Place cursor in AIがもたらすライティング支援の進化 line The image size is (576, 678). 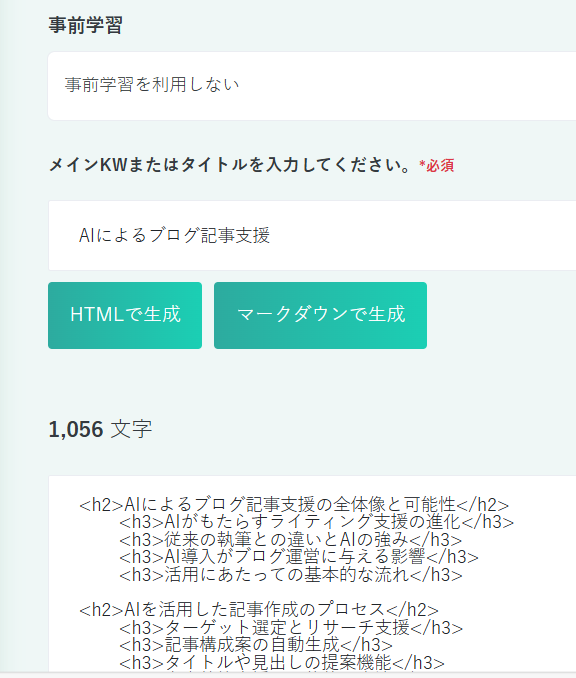pyautogui.click(x=317, y=522)
